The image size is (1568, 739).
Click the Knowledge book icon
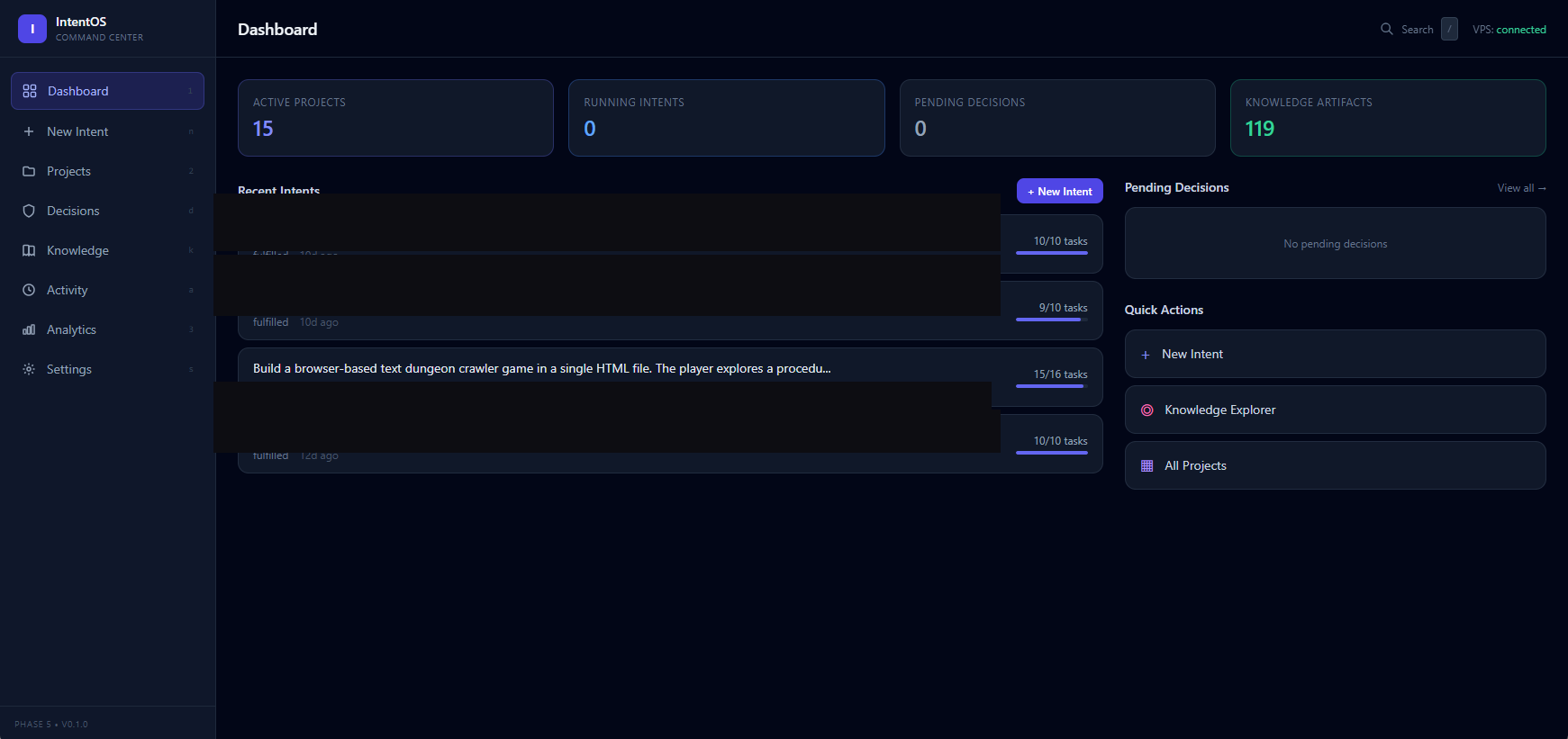[x=29, y=250]
